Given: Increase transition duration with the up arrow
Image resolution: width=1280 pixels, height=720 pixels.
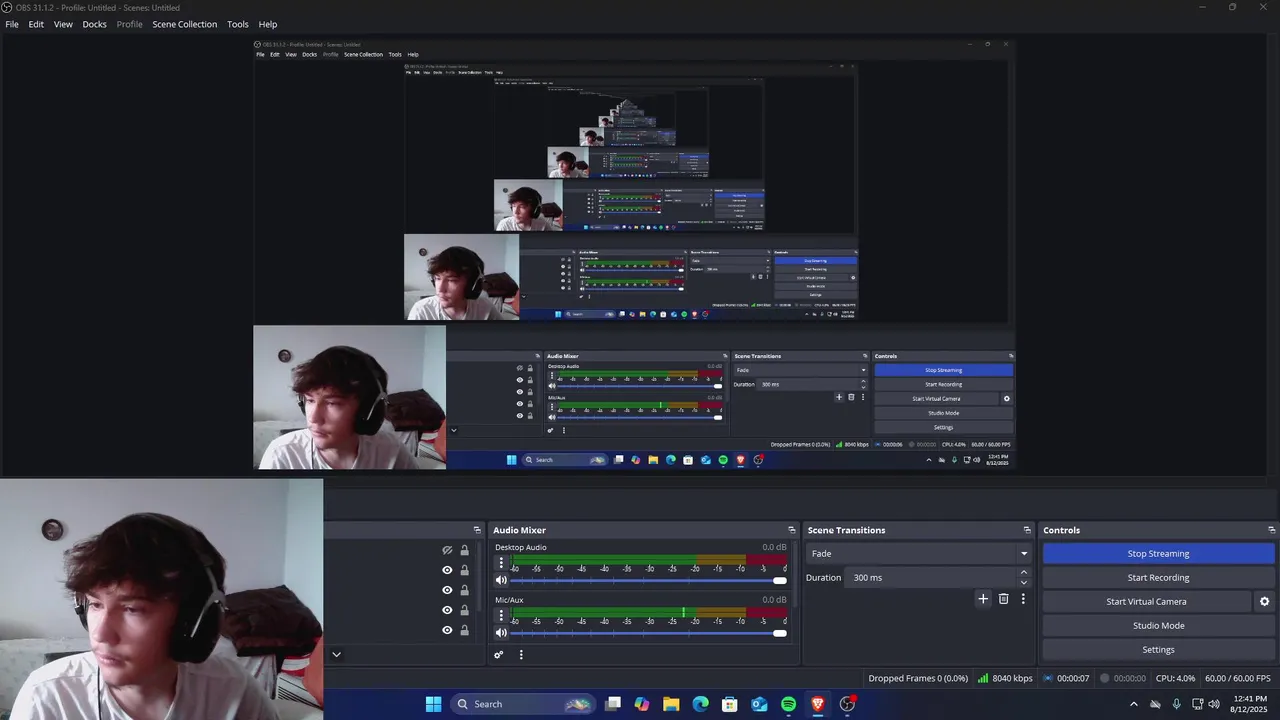Looking at the screenshot, I should click(1023, 573).
